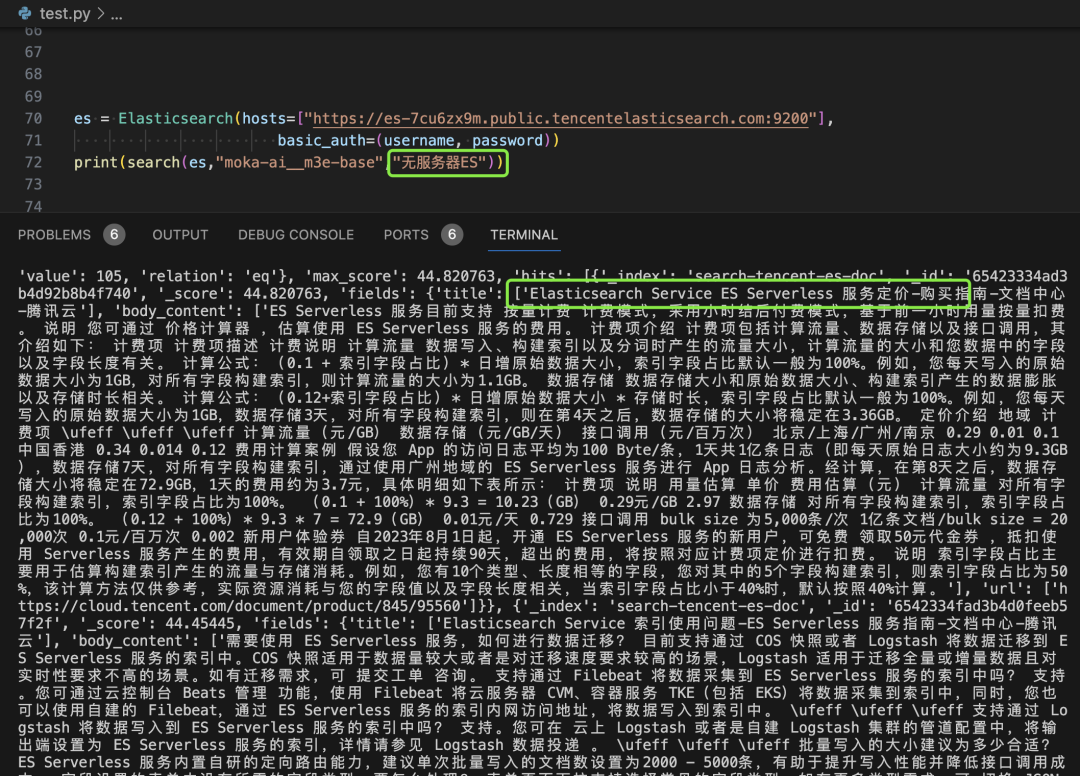1080x776 pixels.
Task: Click 'max_score': 44.820763 in terminal output
Action: pos(399,276)
